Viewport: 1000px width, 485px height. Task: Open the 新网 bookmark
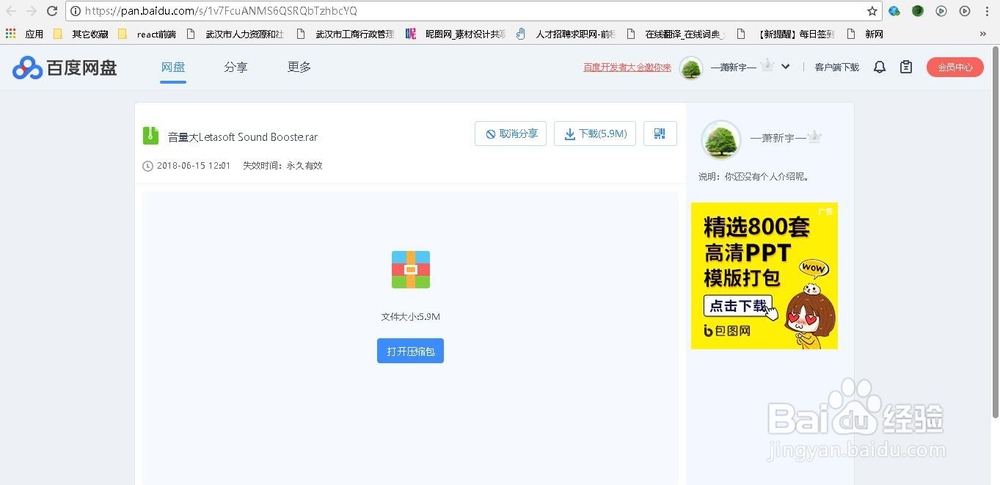[x=865, y=34]
